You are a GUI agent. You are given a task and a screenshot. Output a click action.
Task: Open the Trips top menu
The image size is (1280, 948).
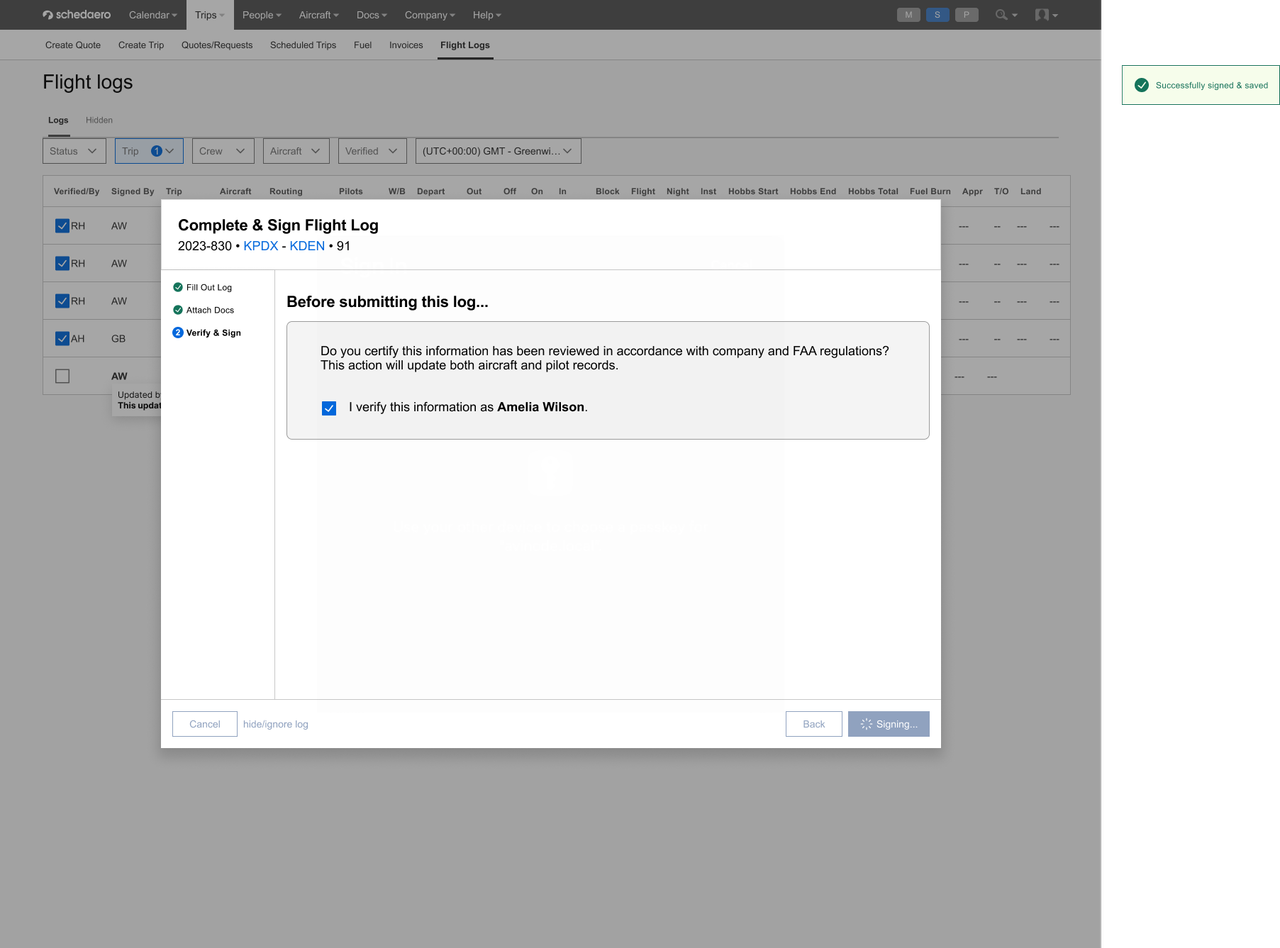pos(210,15)
